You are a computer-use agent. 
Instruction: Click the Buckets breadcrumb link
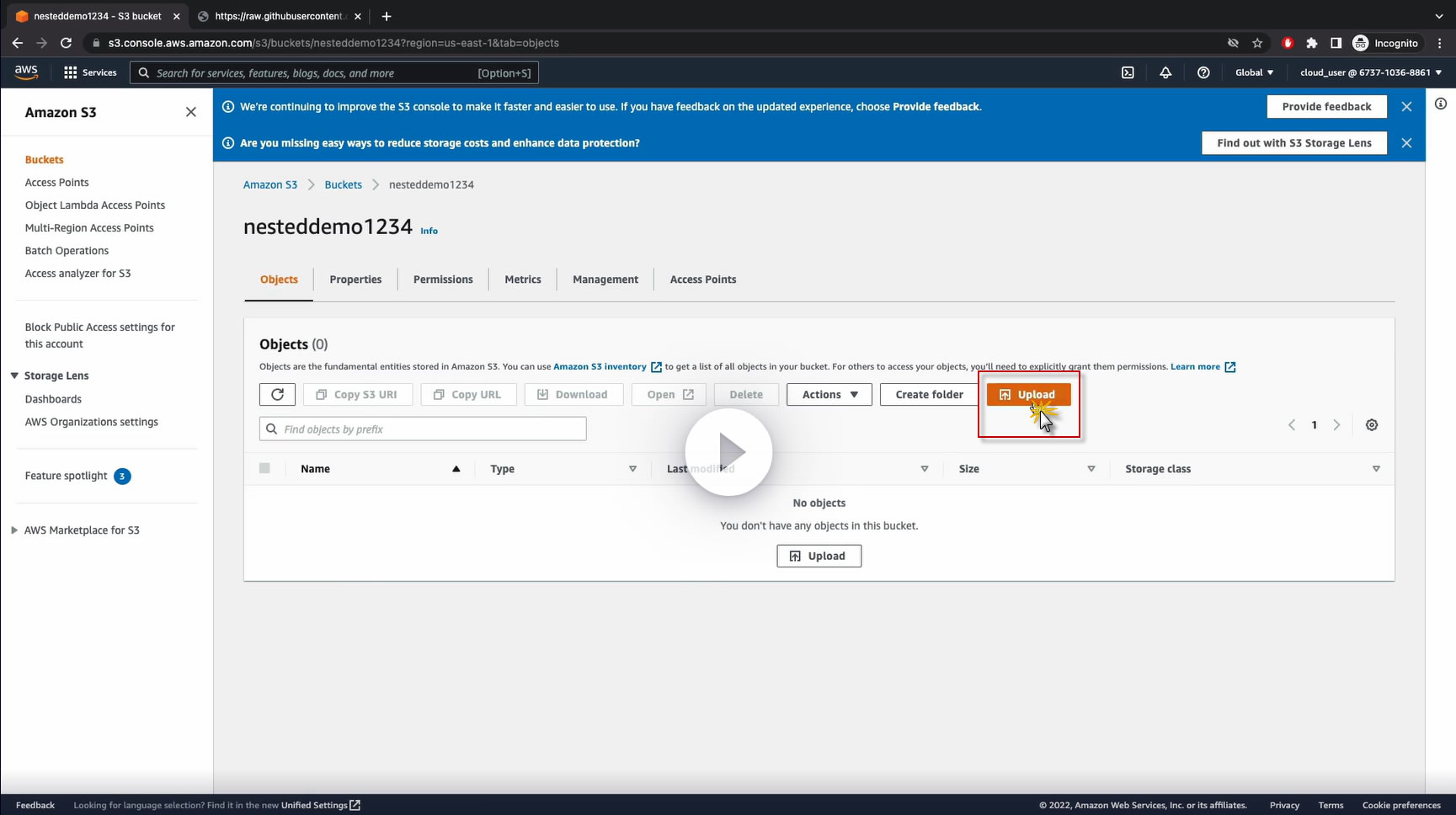[x=343, y=184]
